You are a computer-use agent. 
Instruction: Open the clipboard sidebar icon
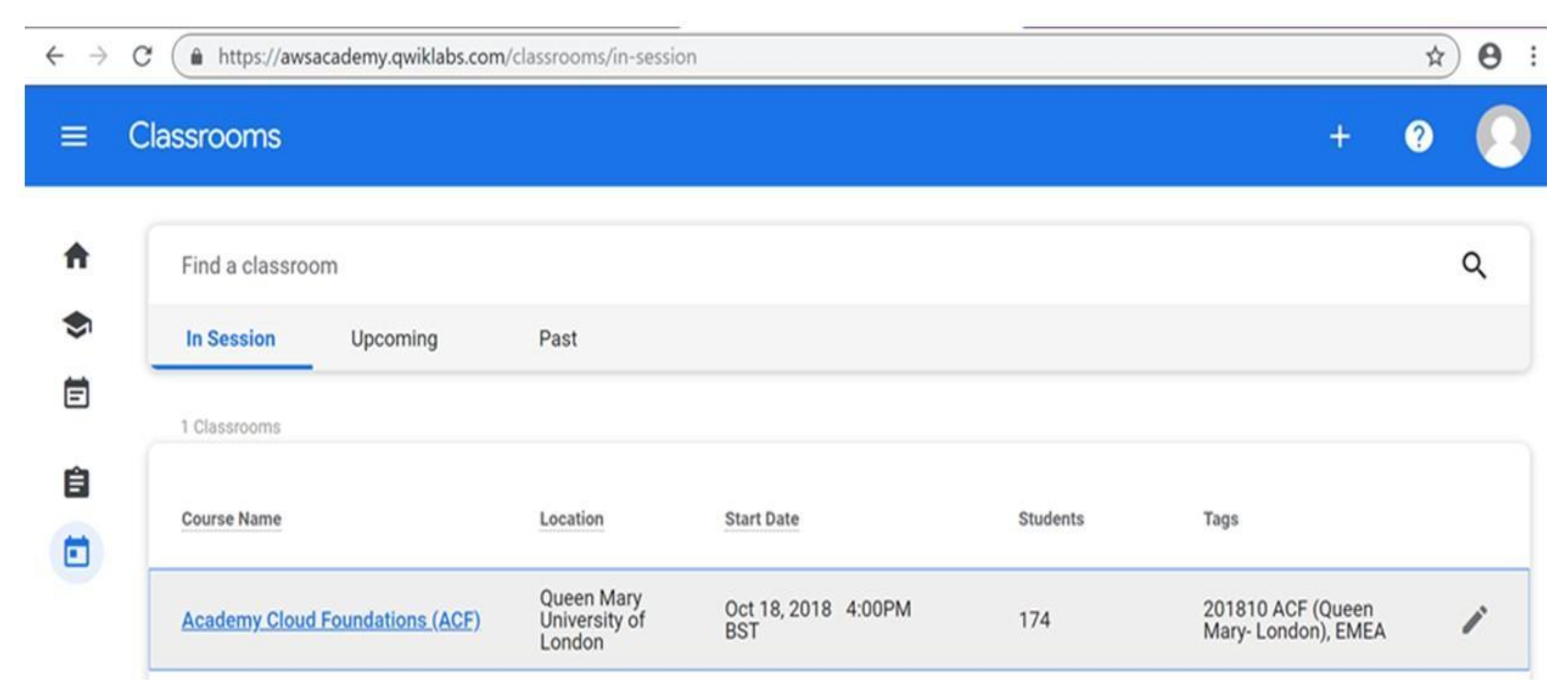pos(76,483)
